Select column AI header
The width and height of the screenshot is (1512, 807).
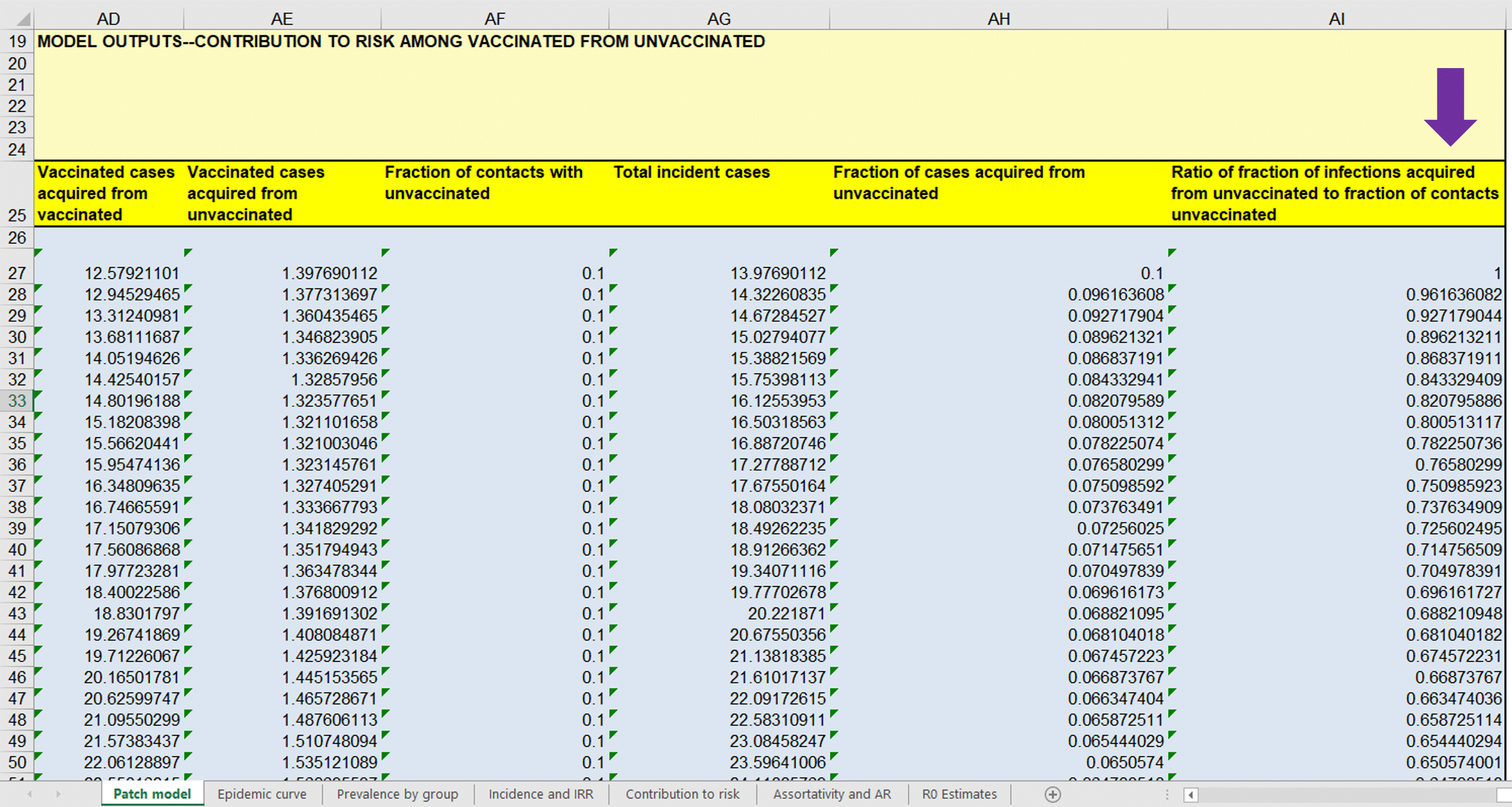1337,19
